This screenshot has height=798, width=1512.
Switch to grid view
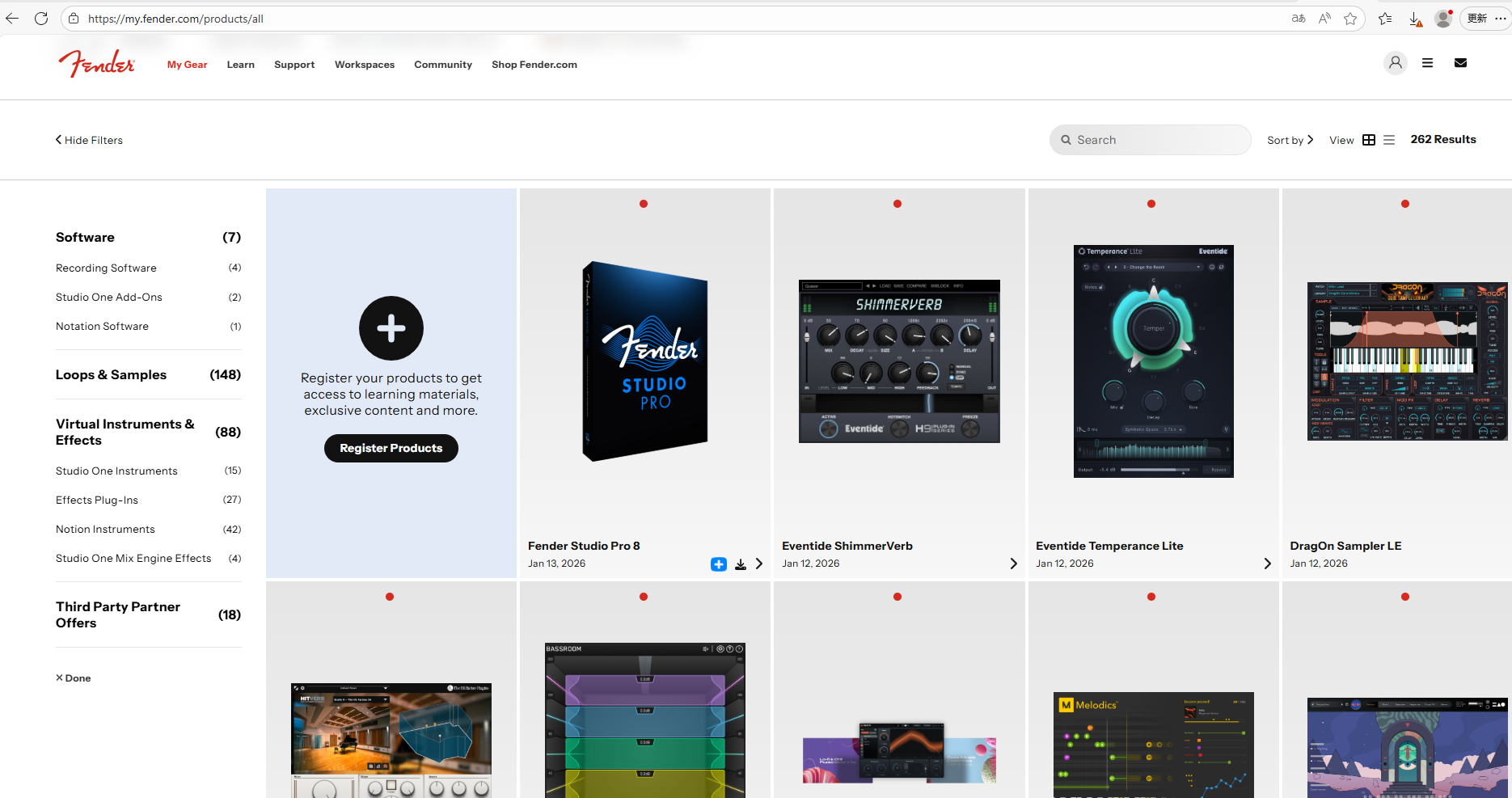pyautogui.click(x=1368, y=140)
